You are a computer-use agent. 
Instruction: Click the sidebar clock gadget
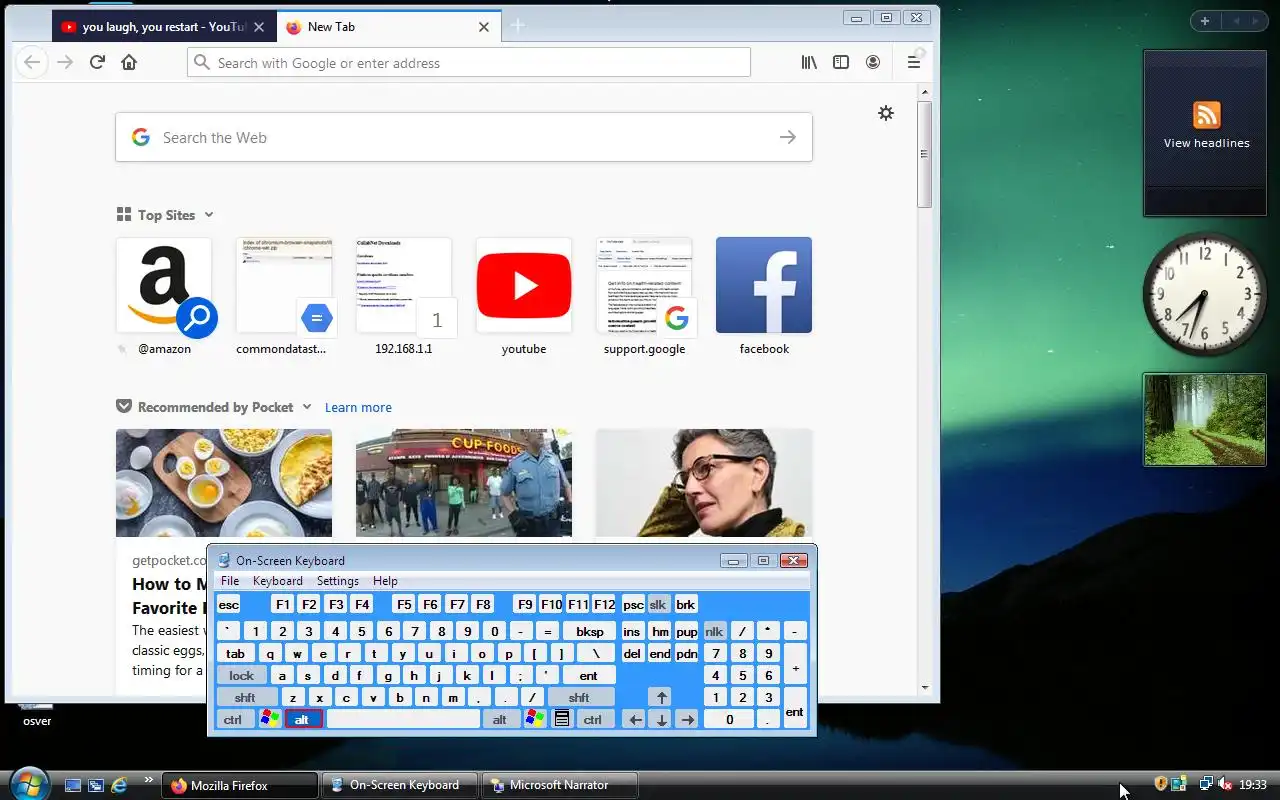click(1204, 294)
